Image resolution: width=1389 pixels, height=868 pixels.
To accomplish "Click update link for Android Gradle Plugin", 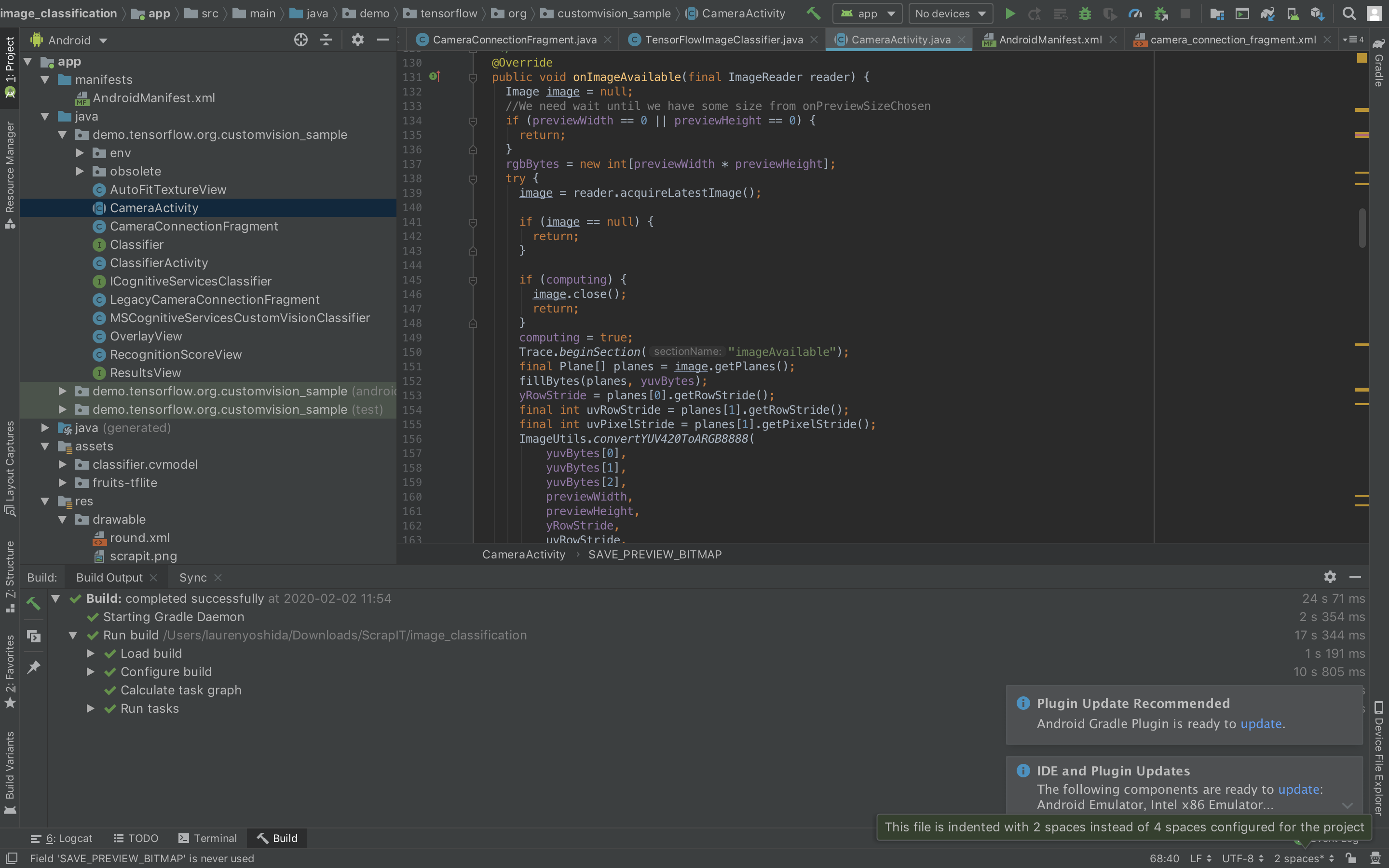I will (x=1260, y=723).
